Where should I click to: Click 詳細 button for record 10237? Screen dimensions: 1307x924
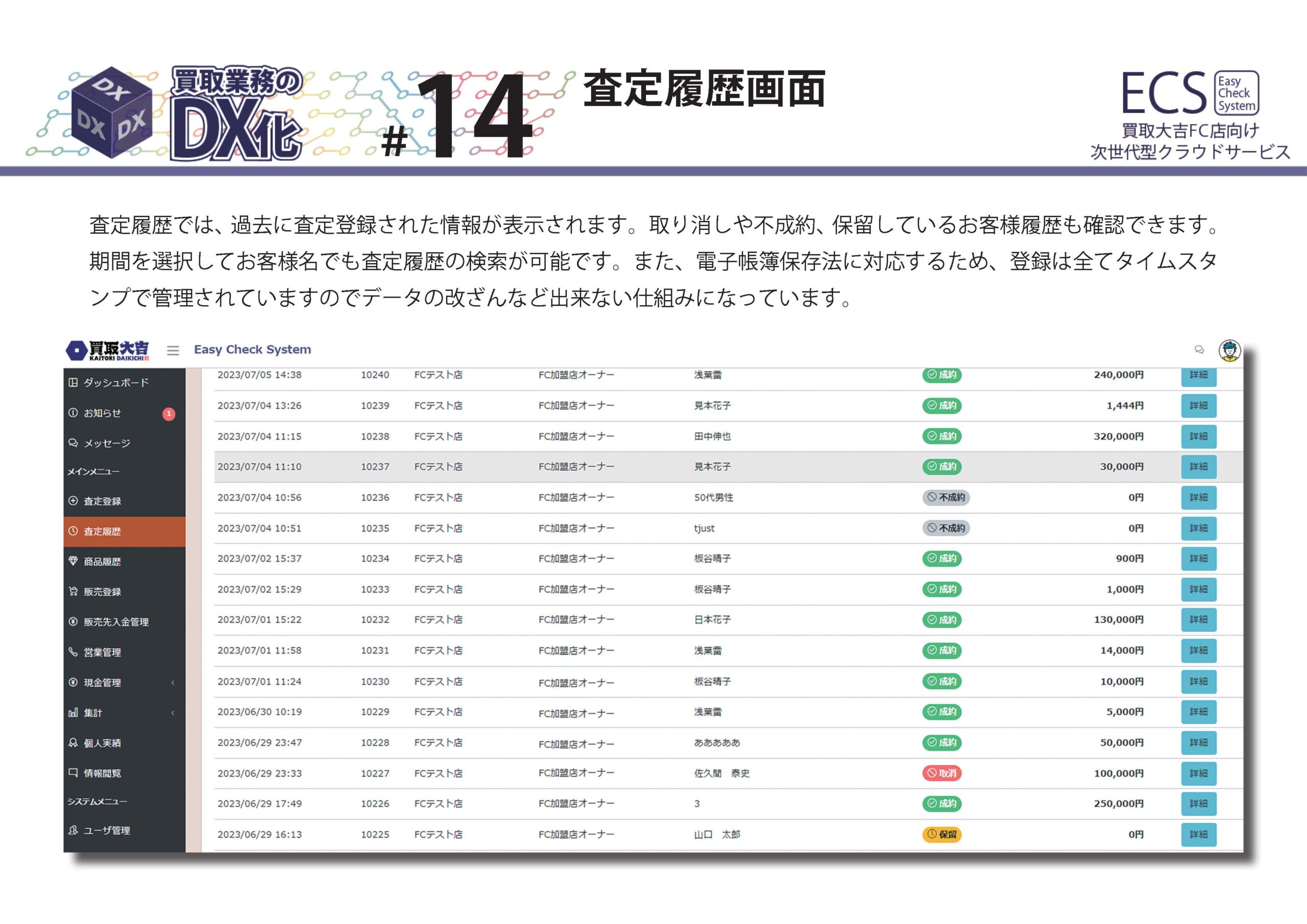click(x=1198, y=467)
